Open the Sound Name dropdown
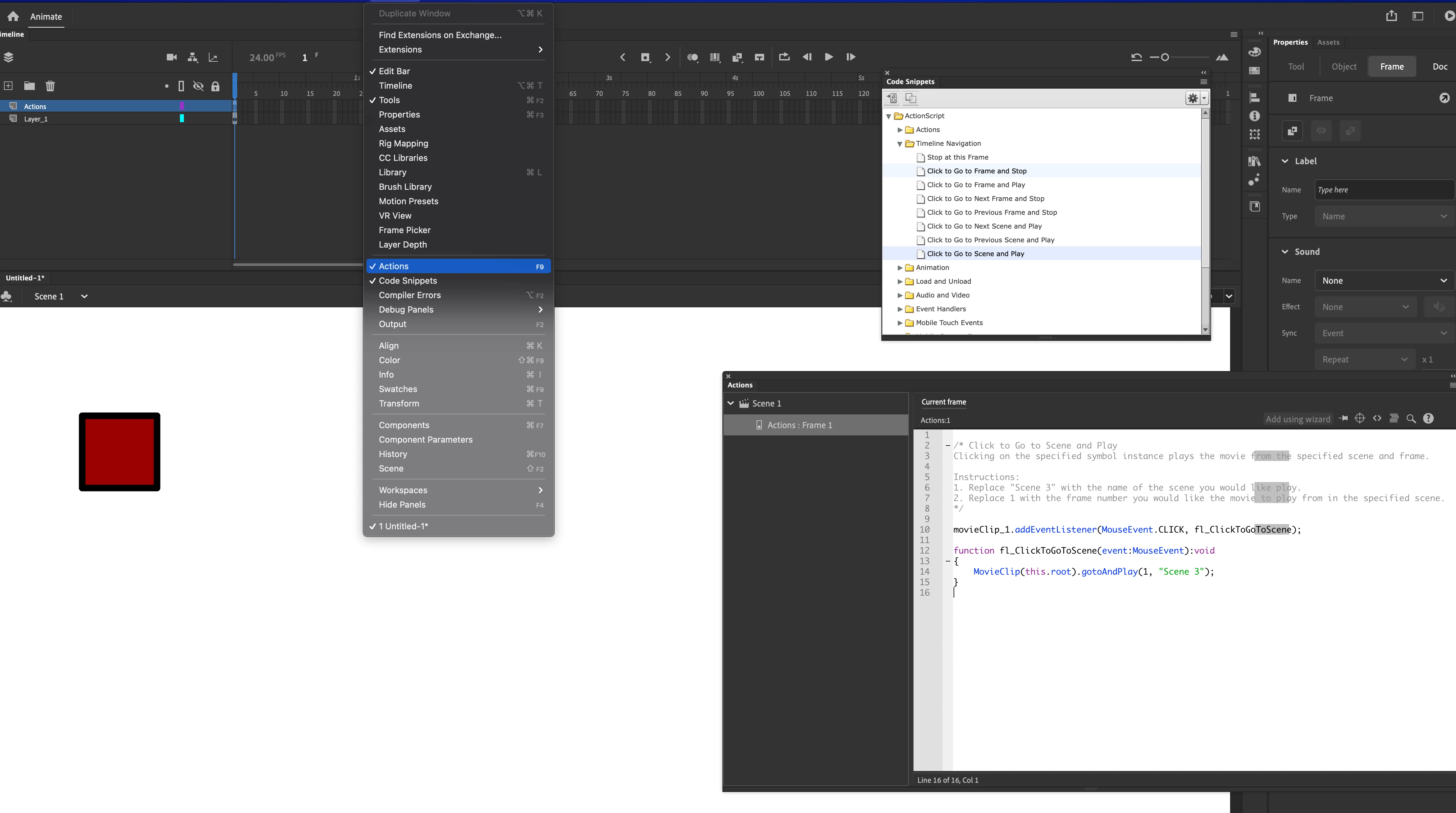The height and width of the screenshot is (813, 1456). click(x=1384, y=281)
